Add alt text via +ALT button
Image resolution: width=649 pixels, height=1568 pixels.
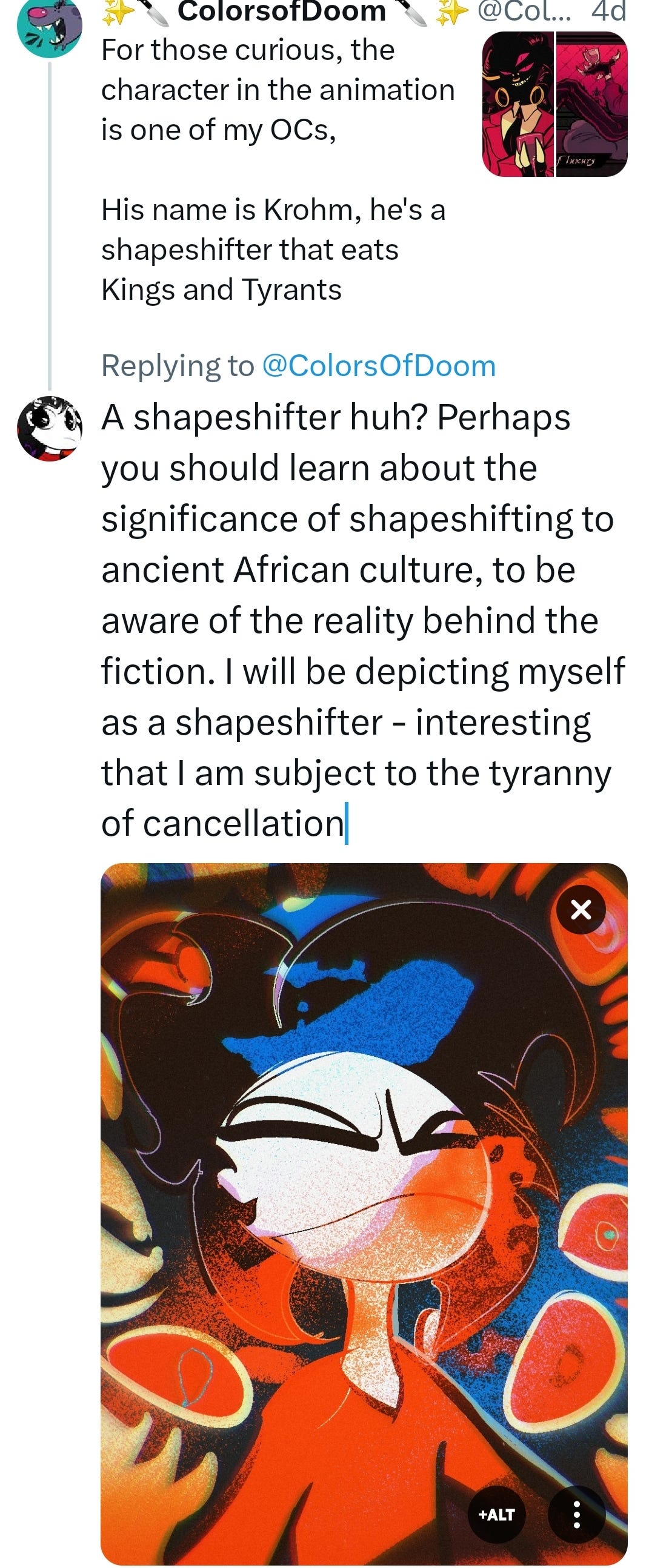[497, 1514]
